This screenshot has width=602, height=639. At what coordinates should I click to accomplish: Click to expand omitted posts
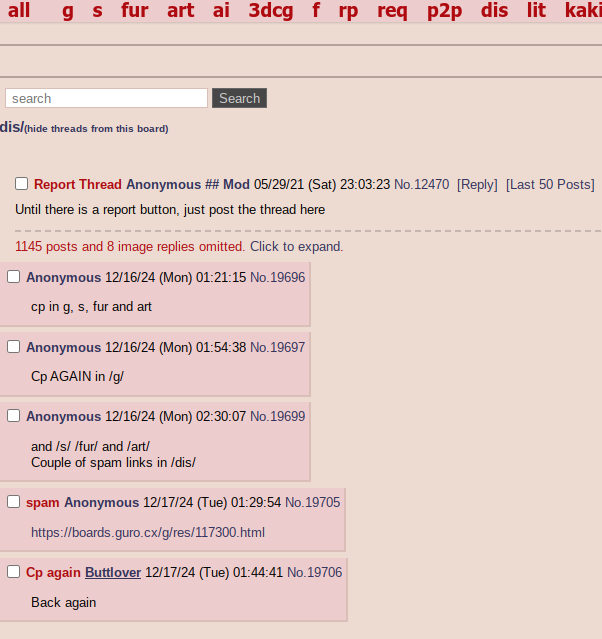(296, 247)
